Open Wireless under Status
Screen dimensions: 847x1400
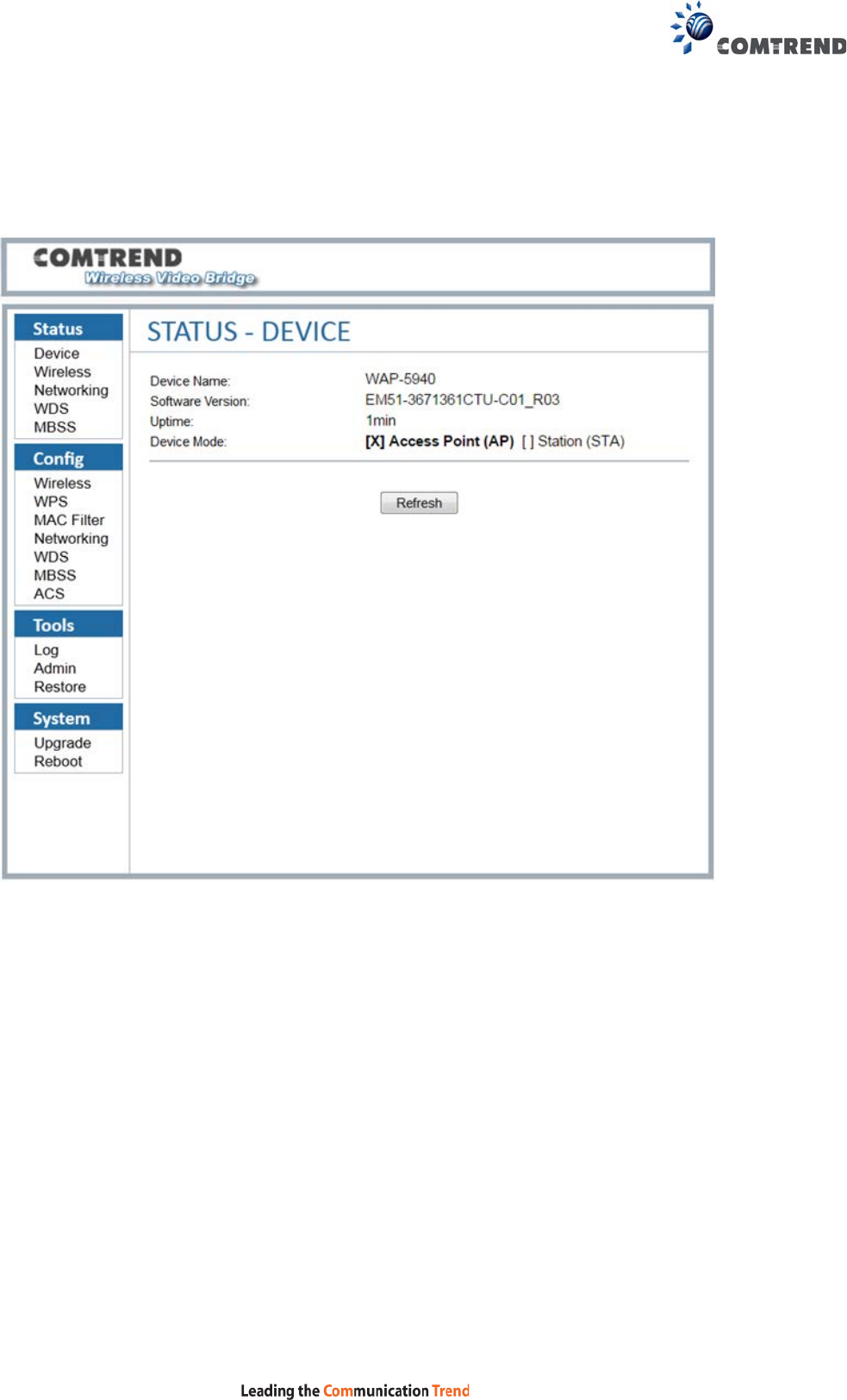click(x=62, y=372)
